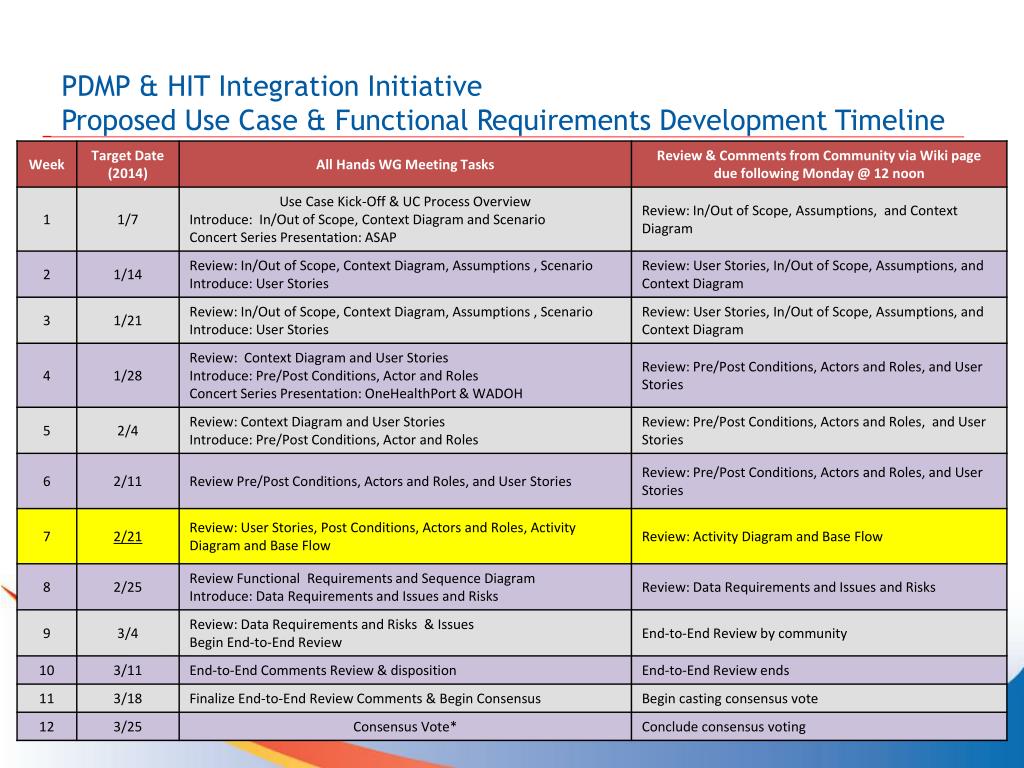
Task: Click the '3/11' target date cell
Action: tap(127, 670)
